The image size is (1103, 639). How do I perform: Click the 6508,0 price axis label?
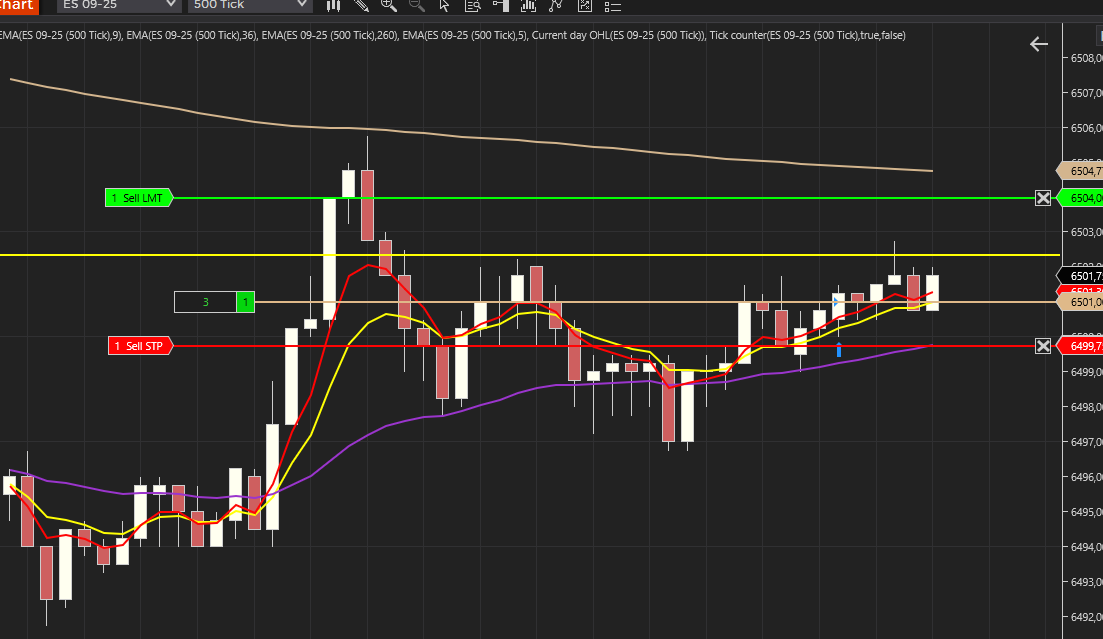(1085, 58)
